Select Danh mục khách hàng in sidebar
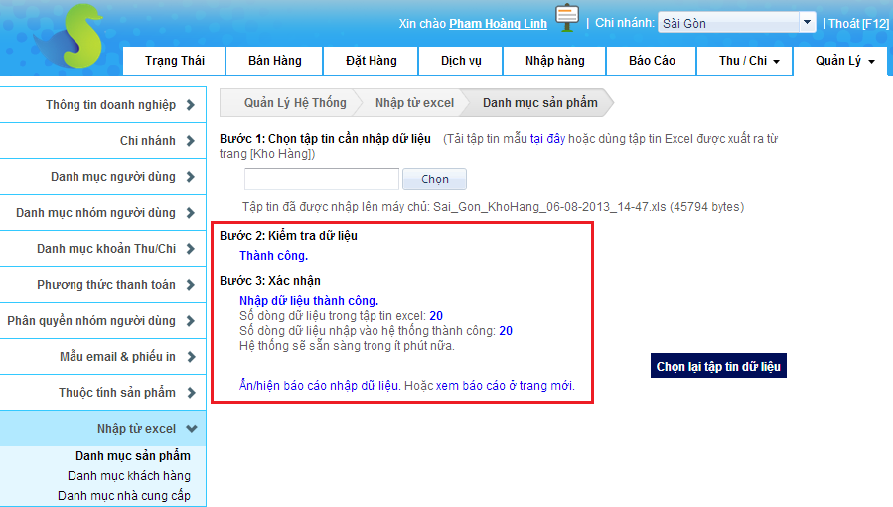The image size is (893, 507). 129,476
